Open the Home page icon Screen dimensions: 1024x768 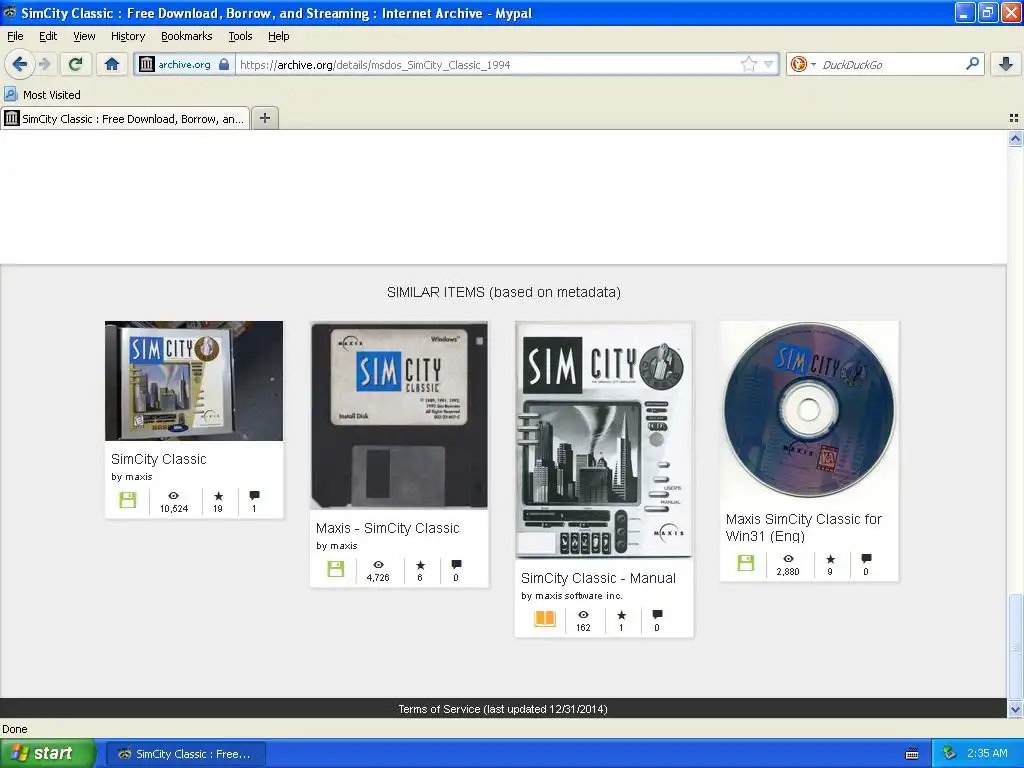point(112,64)
